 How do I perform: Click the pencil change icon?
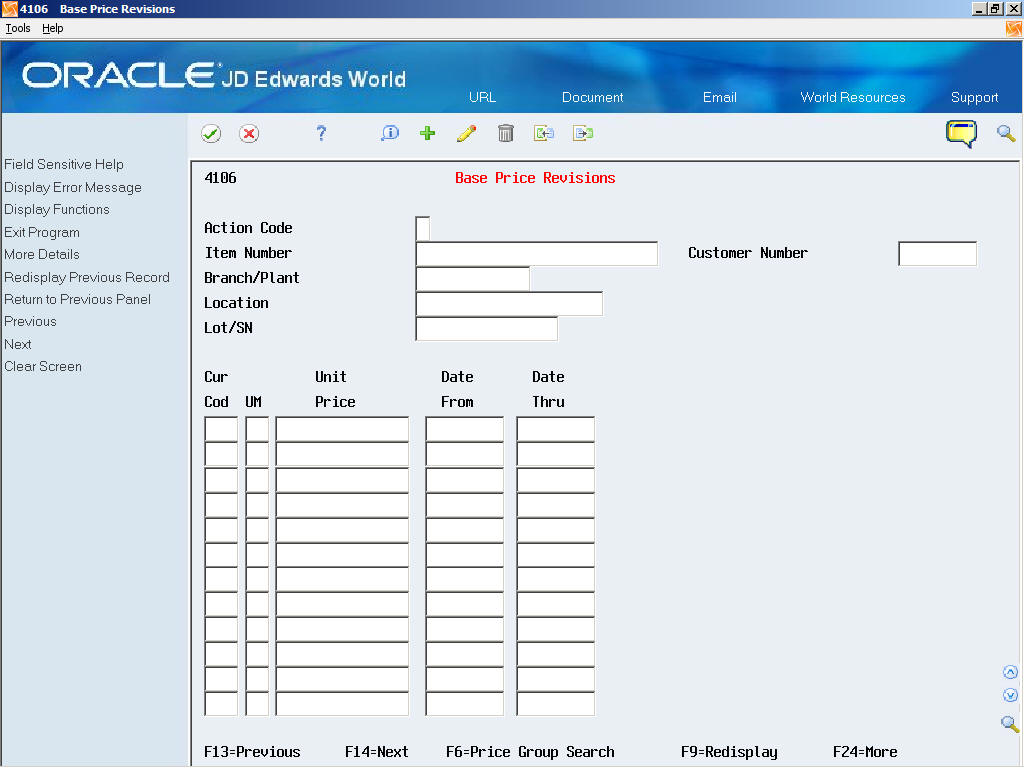click(466, 133)
